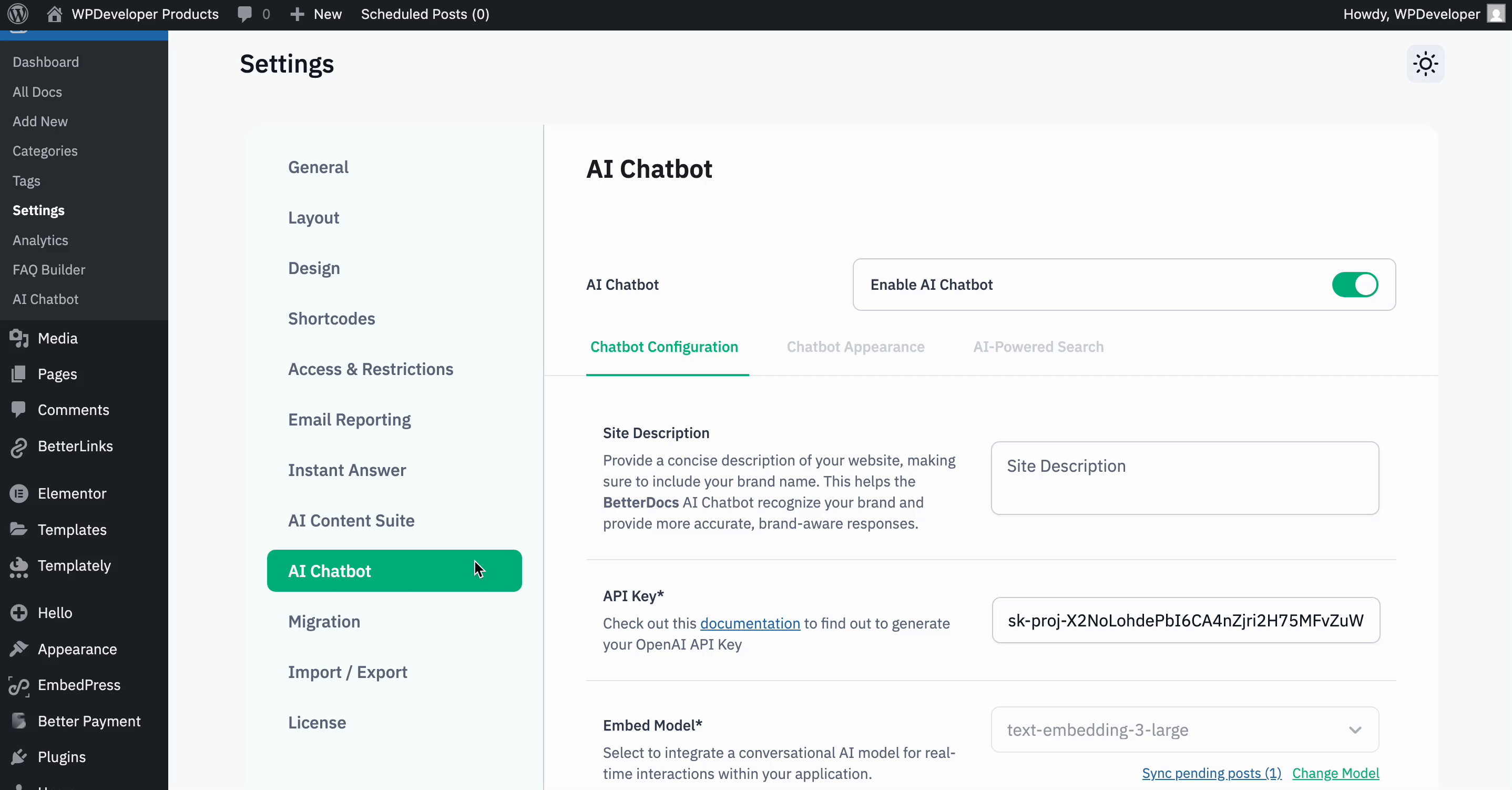This screenshot has height=790, width=1512.
Task: Click the WPDeveloper user avatar
Action: pos(1495,14)
